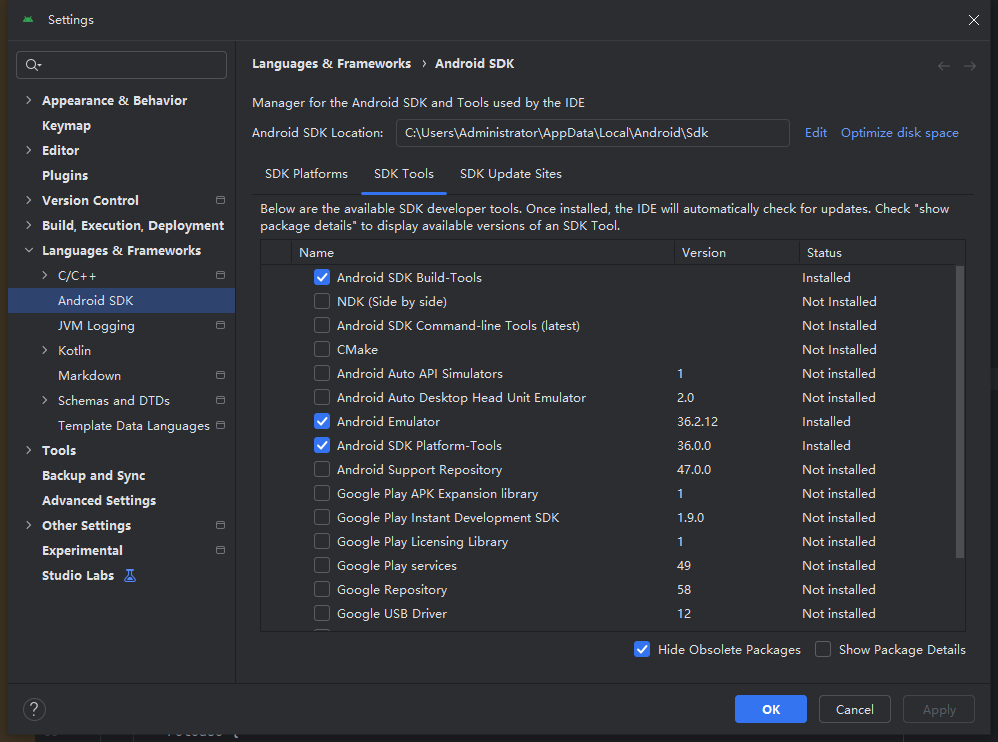Switch to the SDK Platforms tab
This screenshot has width=998, height=742.
click(306, 174)
